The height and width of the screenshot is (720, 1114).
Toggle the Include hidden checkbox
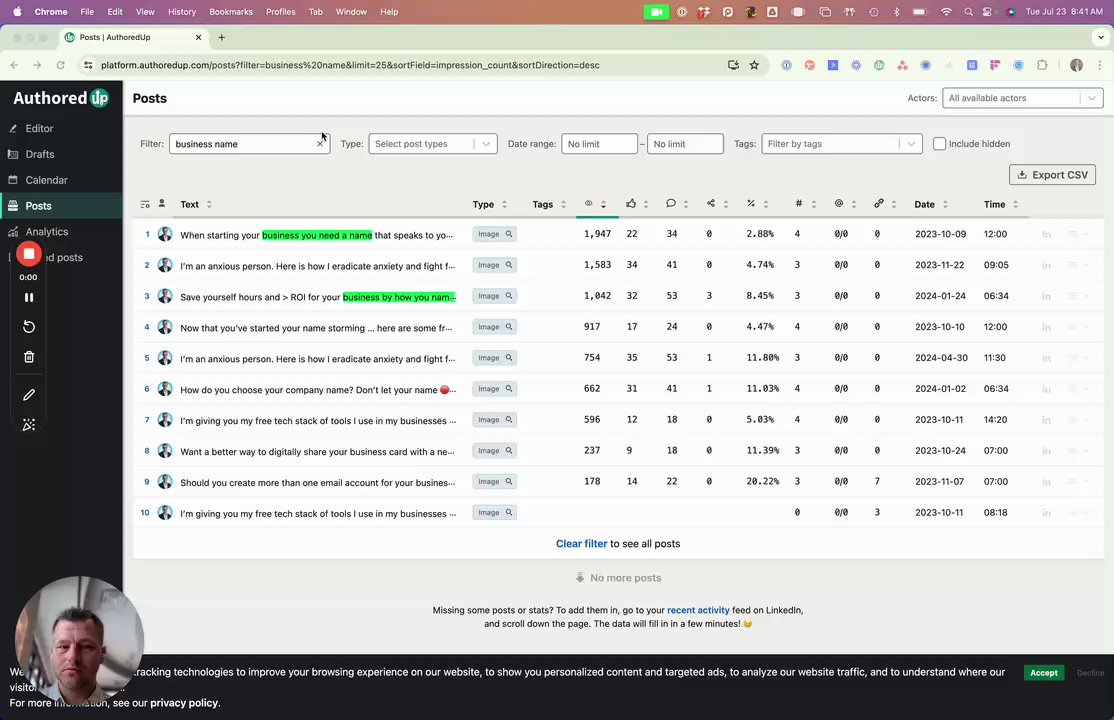pos(939,144)
